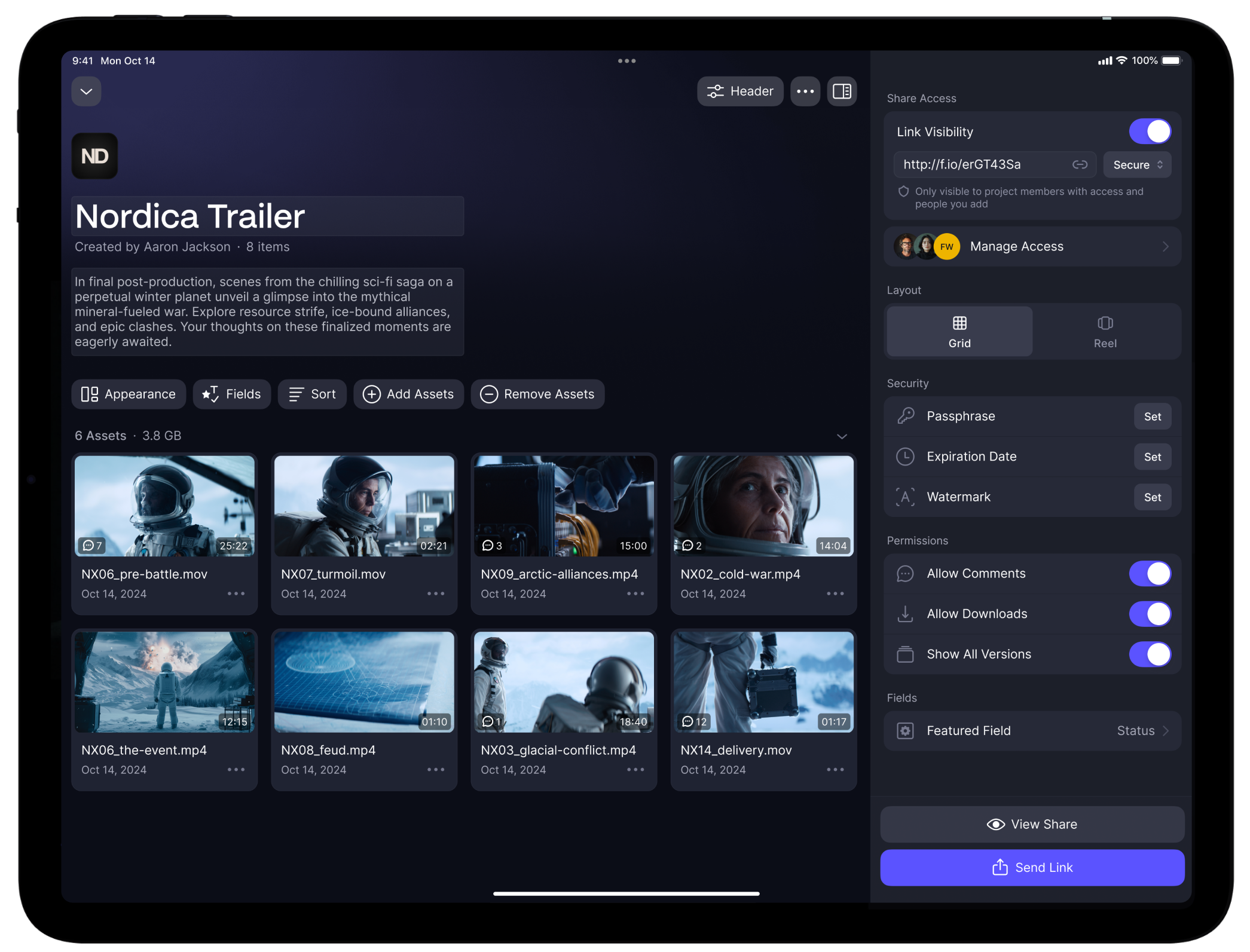Select the Grid layout tab
The image size is (1250, 952).
(959, 332)
